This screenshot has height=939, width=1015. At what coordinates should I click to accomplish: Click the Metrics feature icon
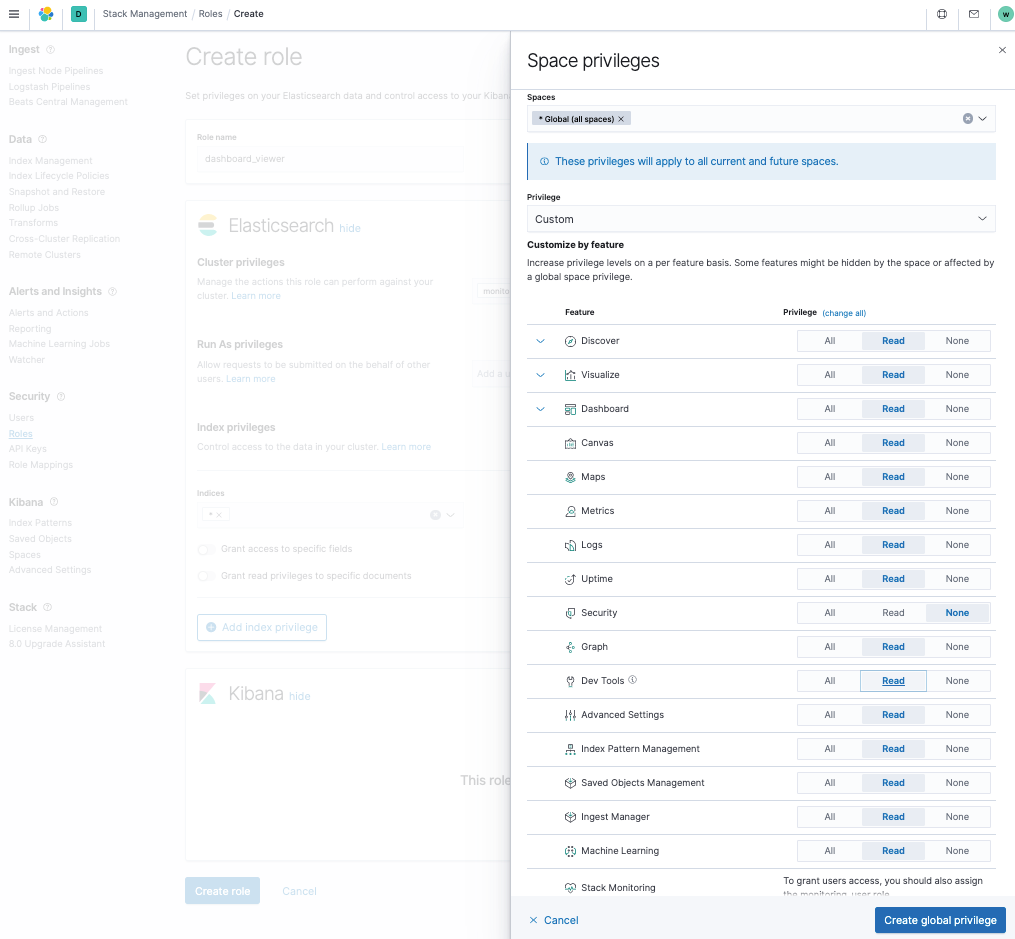[570, 511]
